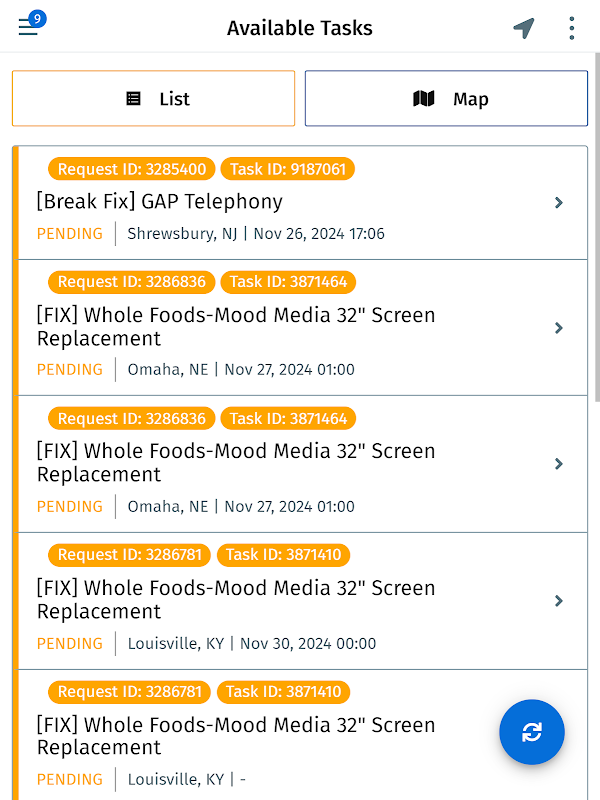Switch to the List view tab

coord(153,98)
